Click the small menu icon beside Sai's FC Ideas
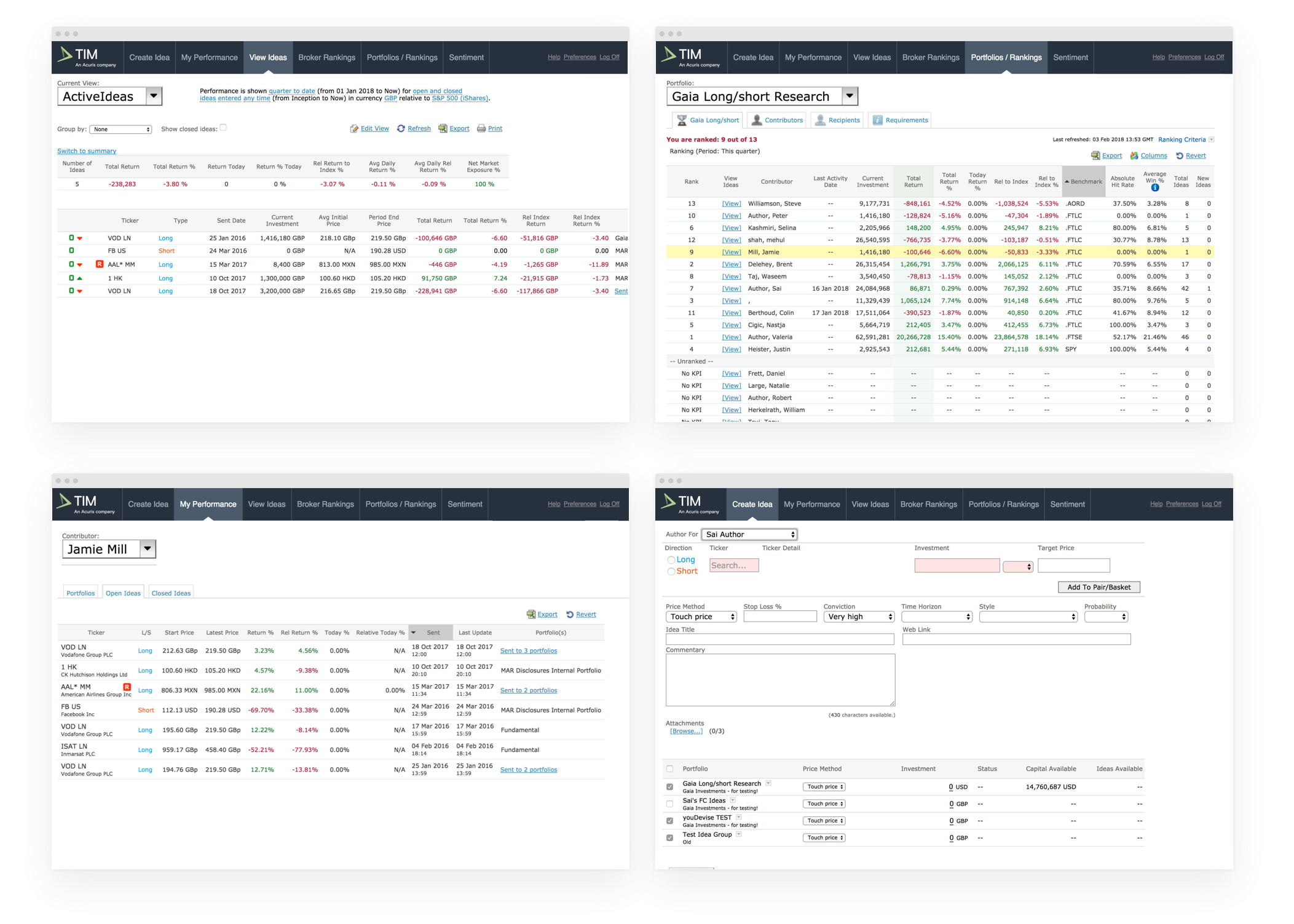The height and width of the screenshot is (924, 1294). pyautogui.click(x=733, y=800)
